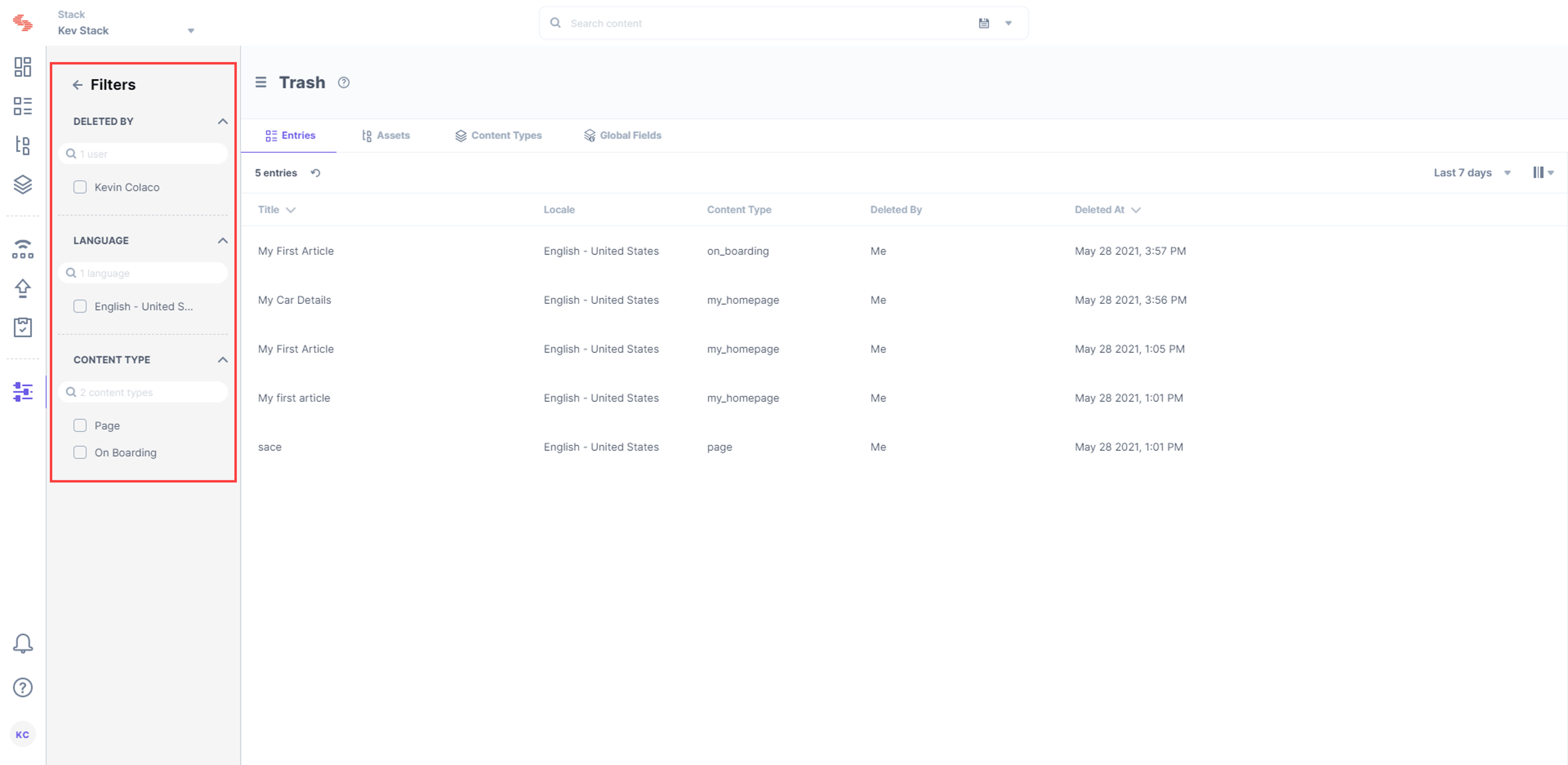
Task: Tick the Kevin Colaco checkbox
Action: (80, 187)
